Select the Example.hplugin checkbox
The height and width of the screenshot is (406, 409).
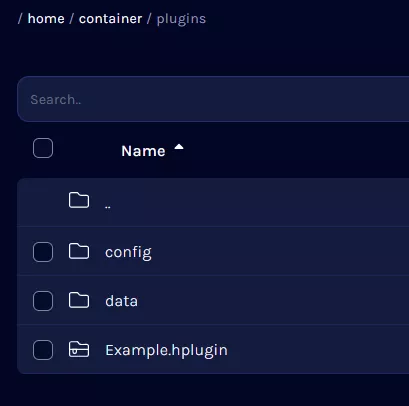pos(43,350)
